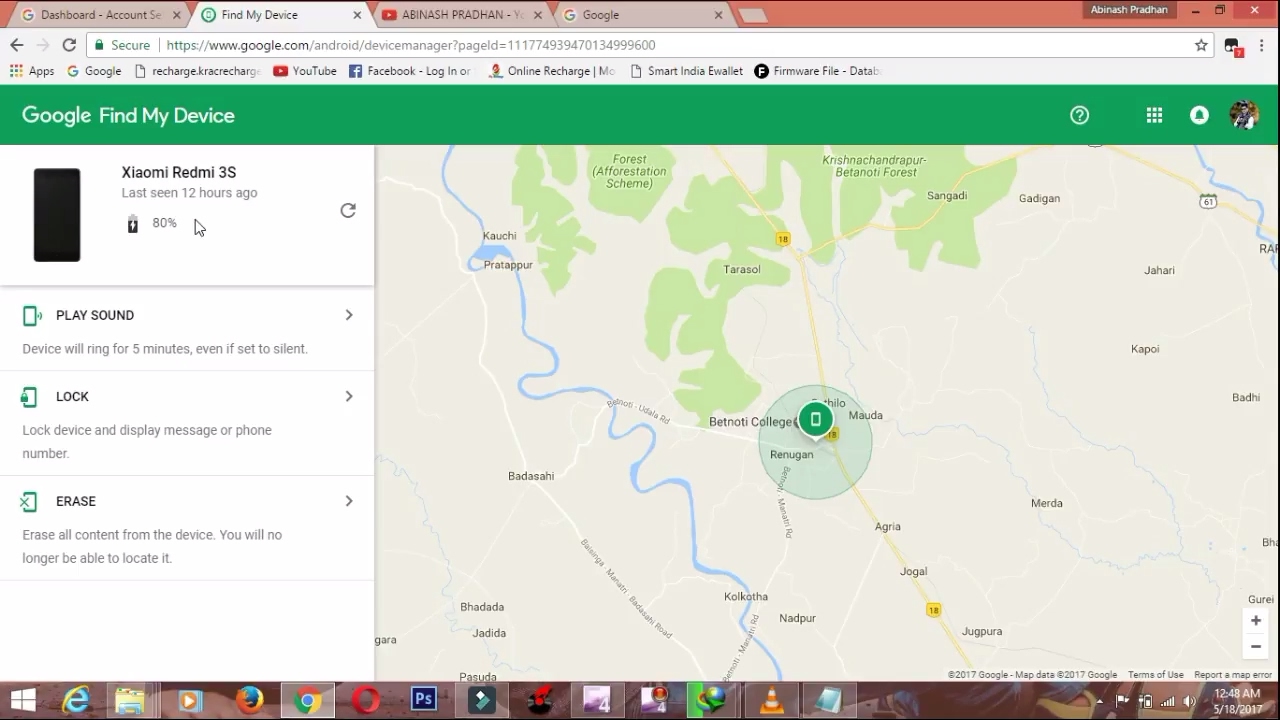The width and height of the screenshot is (1280, 720).
Task: Open Facebook - Log In bookmark
Action: tap(410, 71)
